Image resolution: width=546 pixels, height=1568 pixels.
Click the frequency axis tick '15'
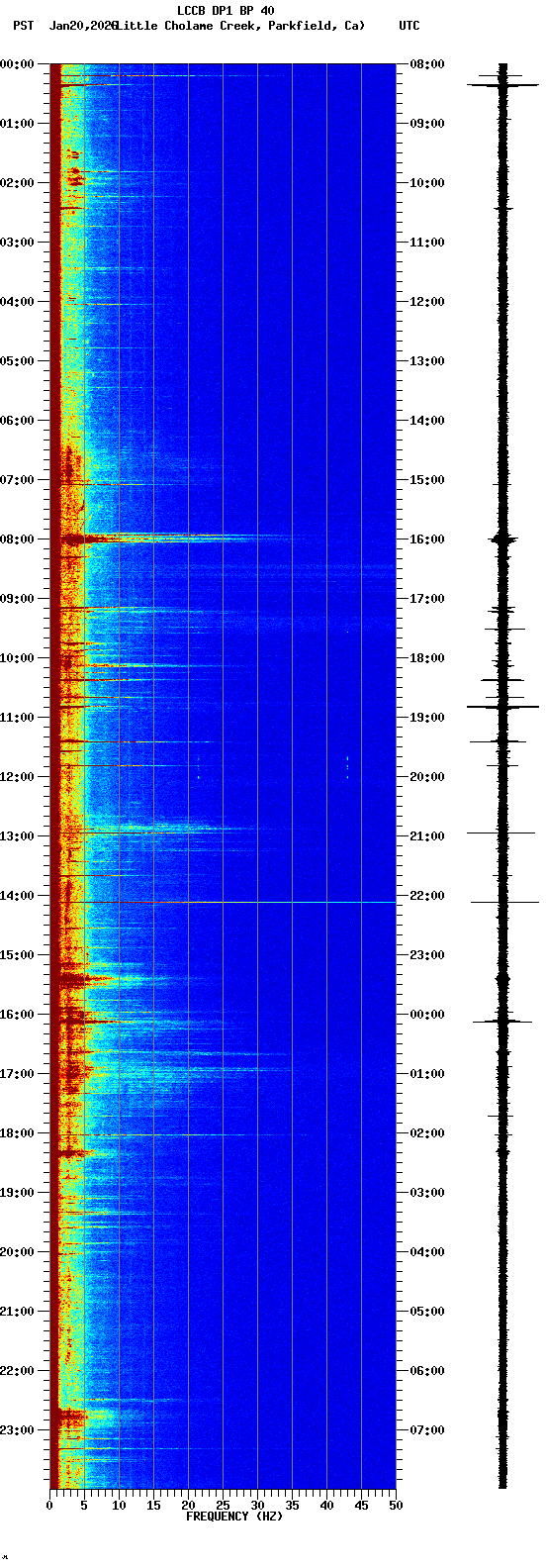[x=153, y=1506]
